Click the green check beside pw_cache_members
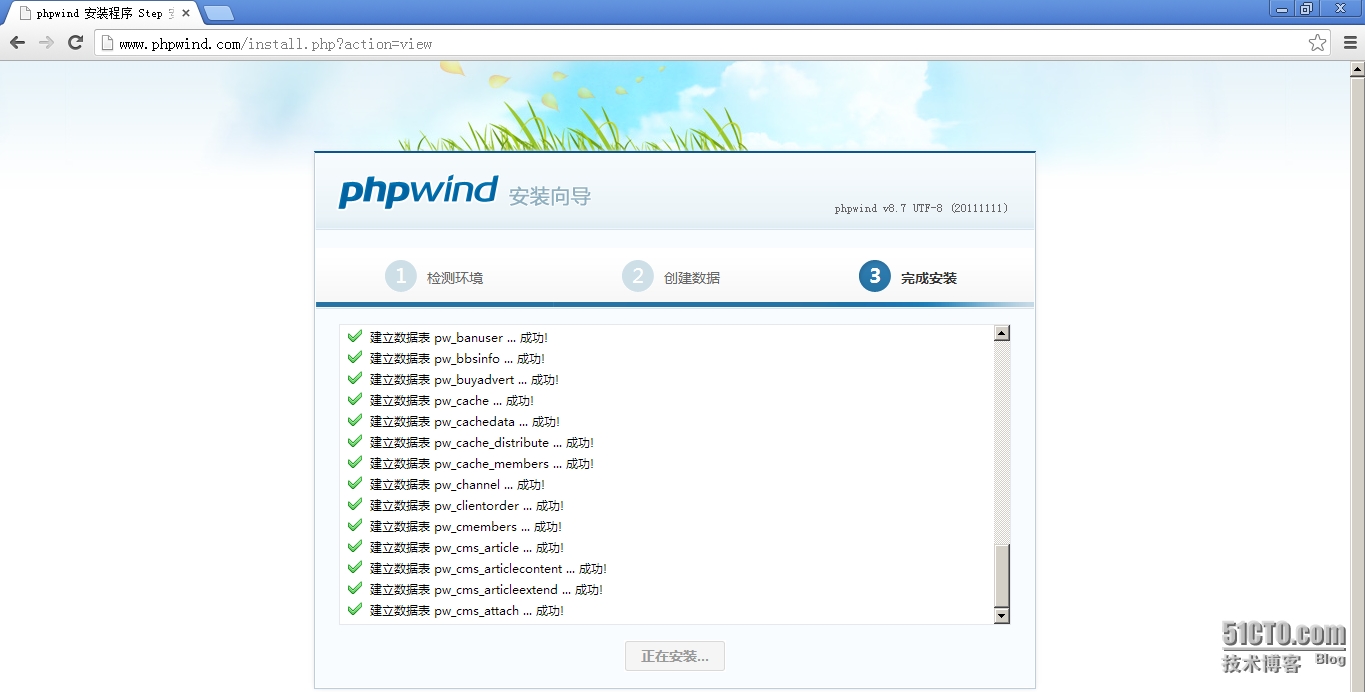The width and height of the screenshot is (1365, 692). pyautogui.click(x=355, y=462)
